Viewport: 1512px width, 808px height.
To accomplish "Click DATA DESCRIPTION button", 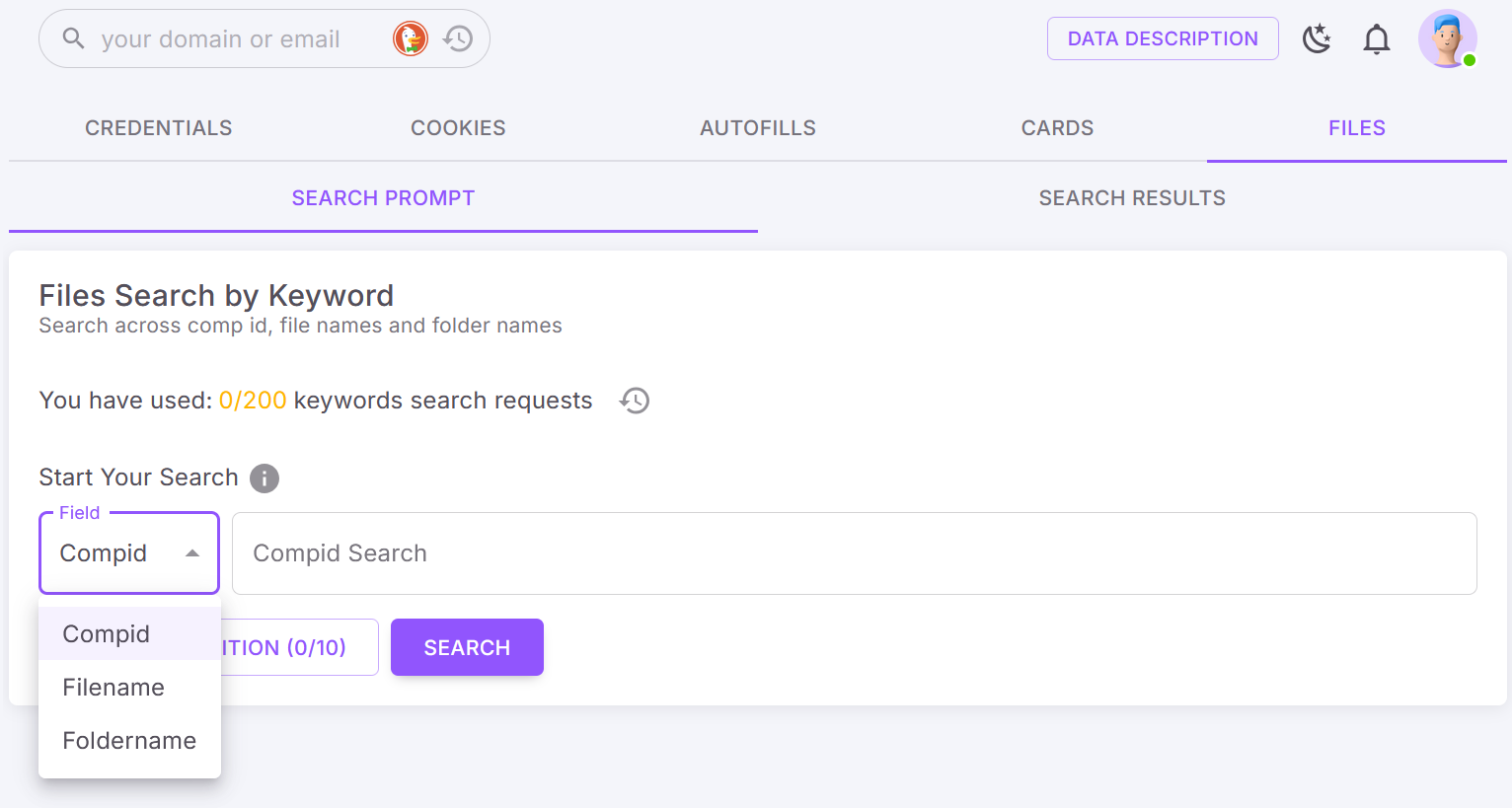I will [x=1163, y=38].
